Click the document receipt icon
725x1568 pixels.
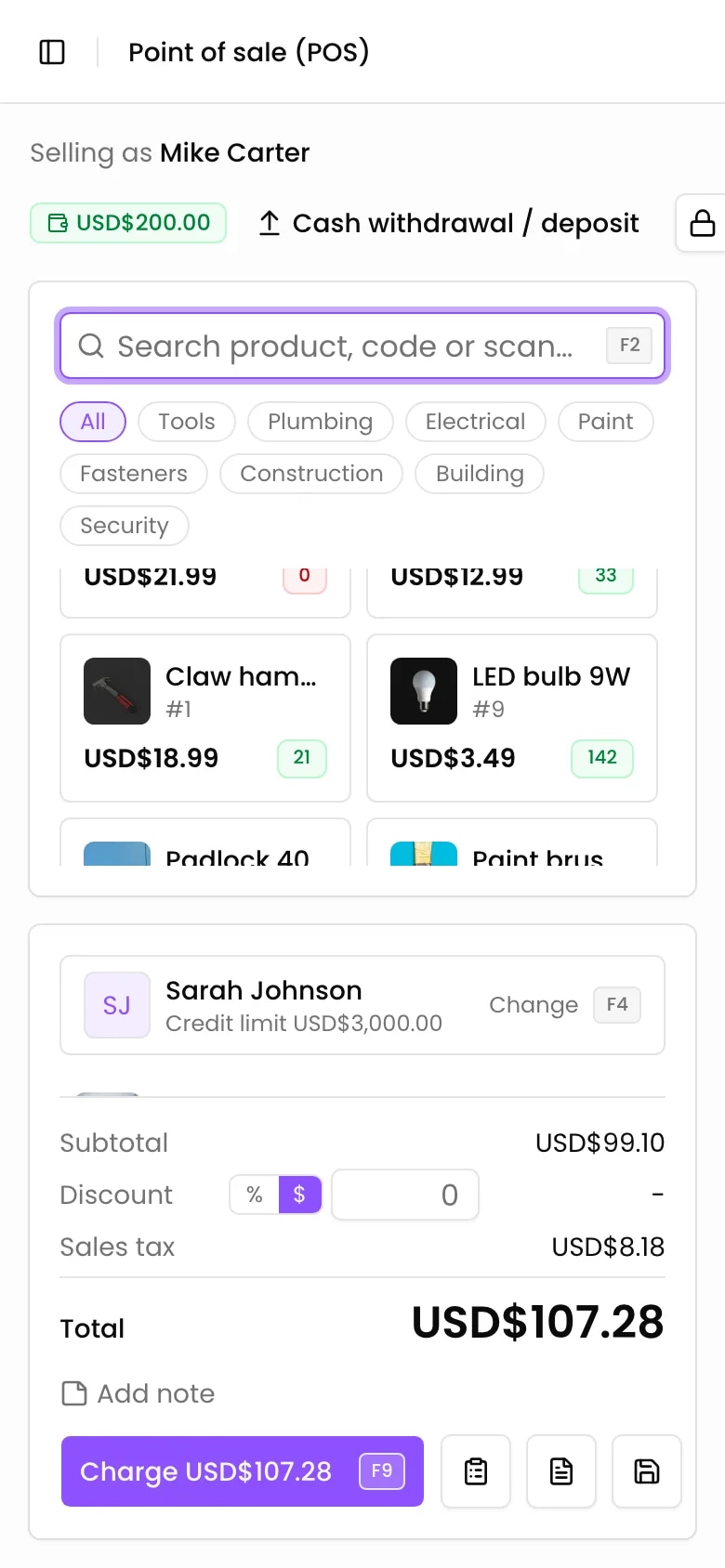561,1471
